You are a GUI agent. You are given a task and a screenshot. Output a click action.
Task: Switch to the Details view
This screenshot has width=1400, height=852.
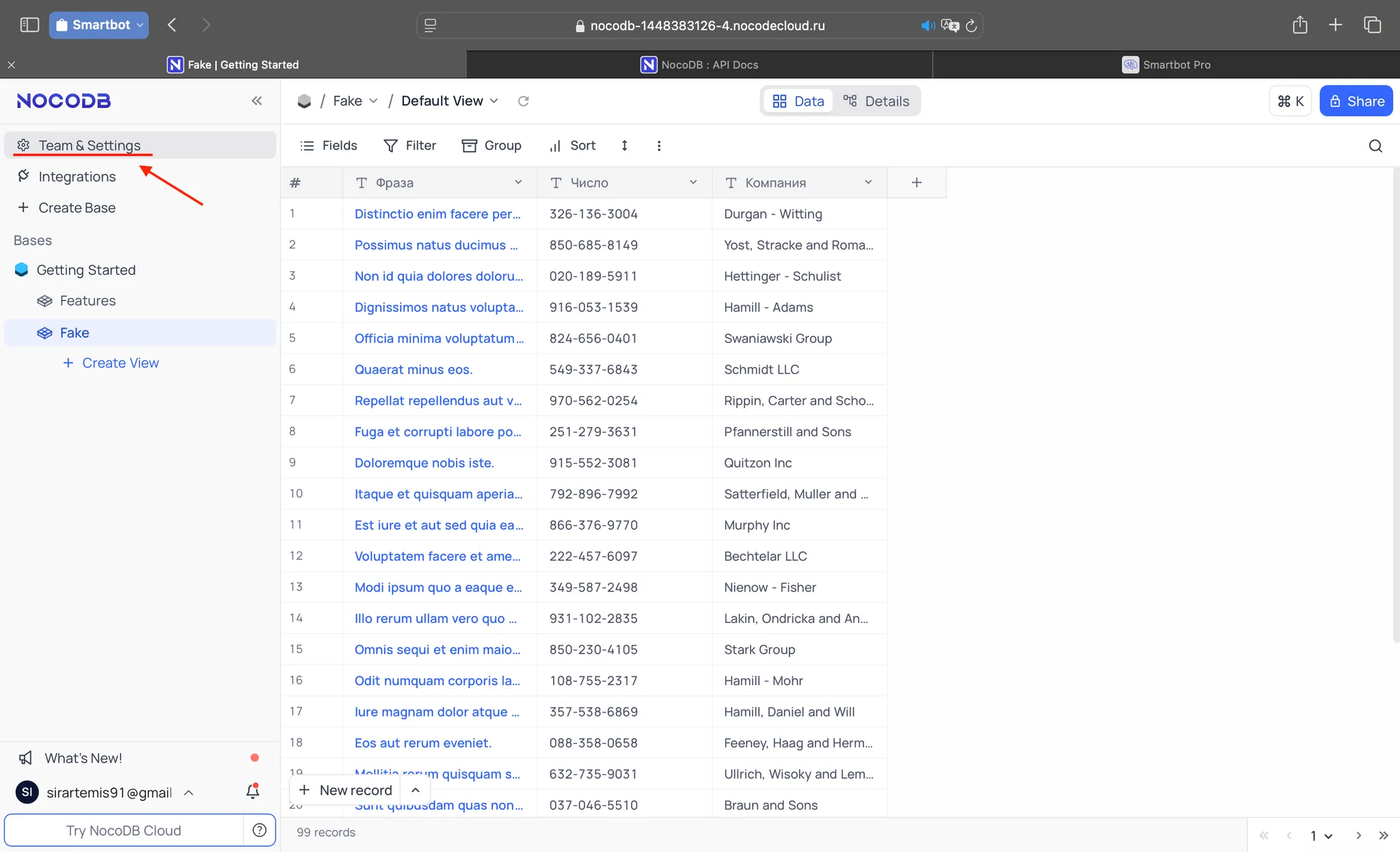[x=876, y=101]
